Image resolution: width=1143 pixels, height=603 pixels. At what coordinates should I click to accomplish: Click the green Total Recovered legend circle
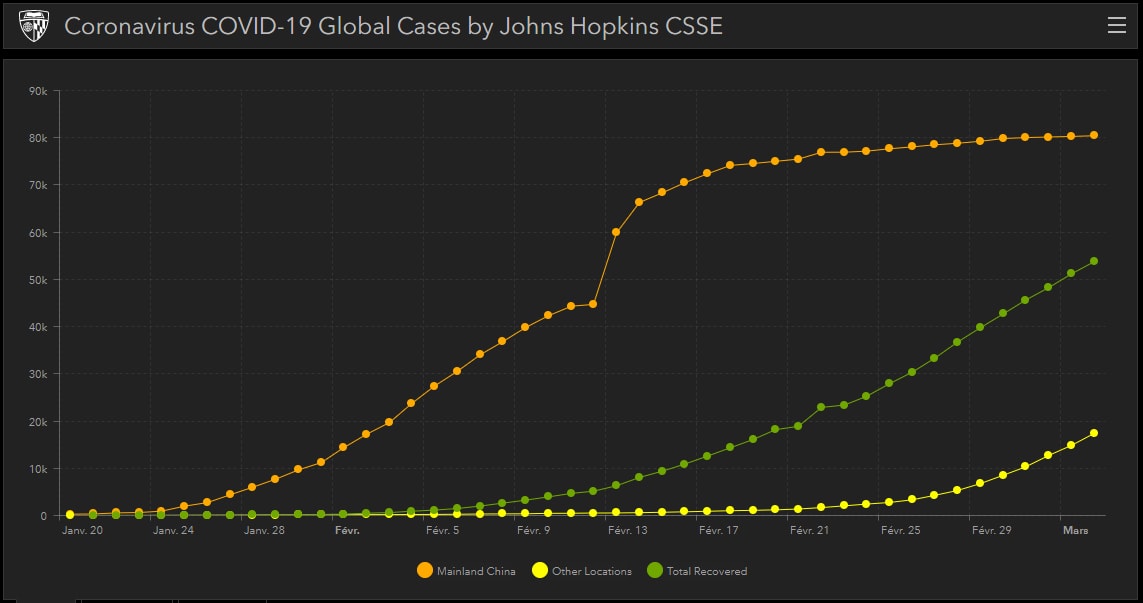[655, 571]
